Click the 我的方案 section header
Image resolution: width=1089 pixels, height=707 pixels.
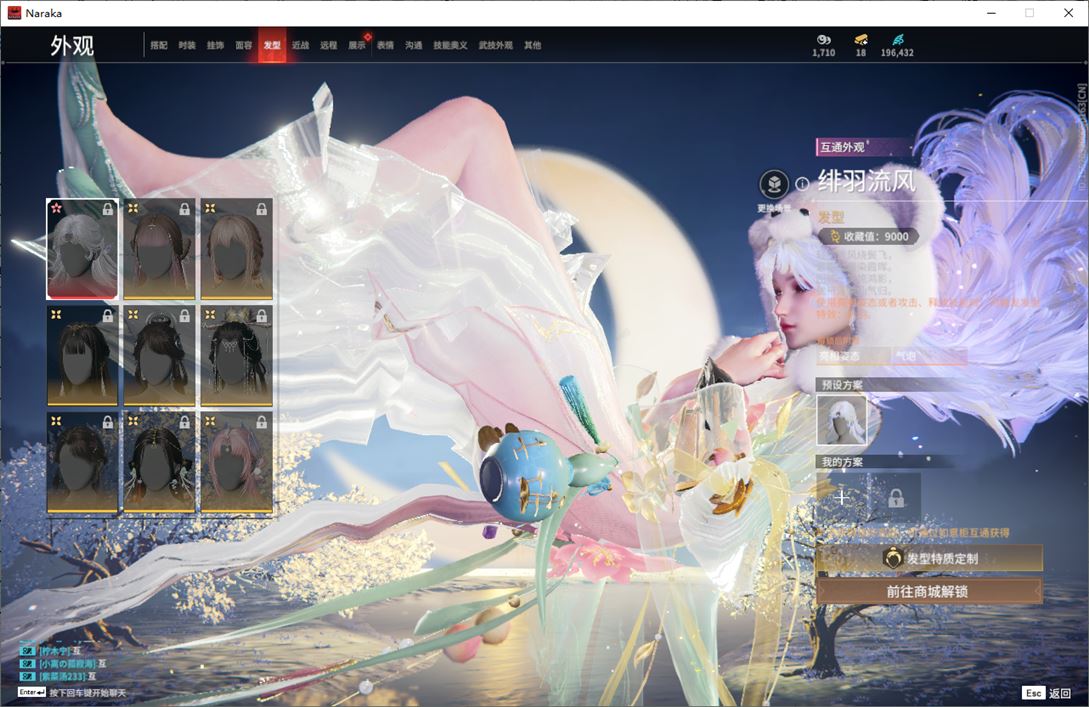pos(842,462)
